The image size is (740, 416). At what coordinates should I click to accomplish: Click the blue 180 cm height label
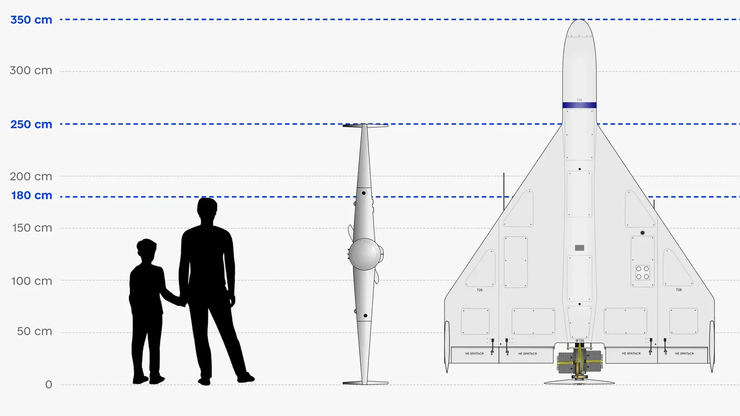coord(31,196)
